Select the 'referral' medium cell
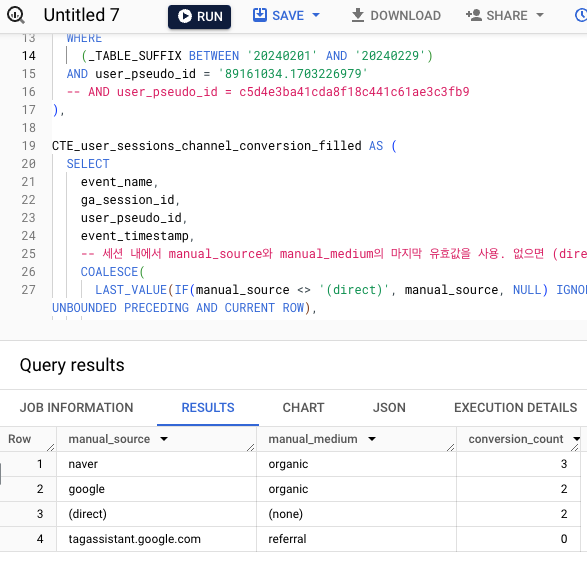 coord(356,539)
